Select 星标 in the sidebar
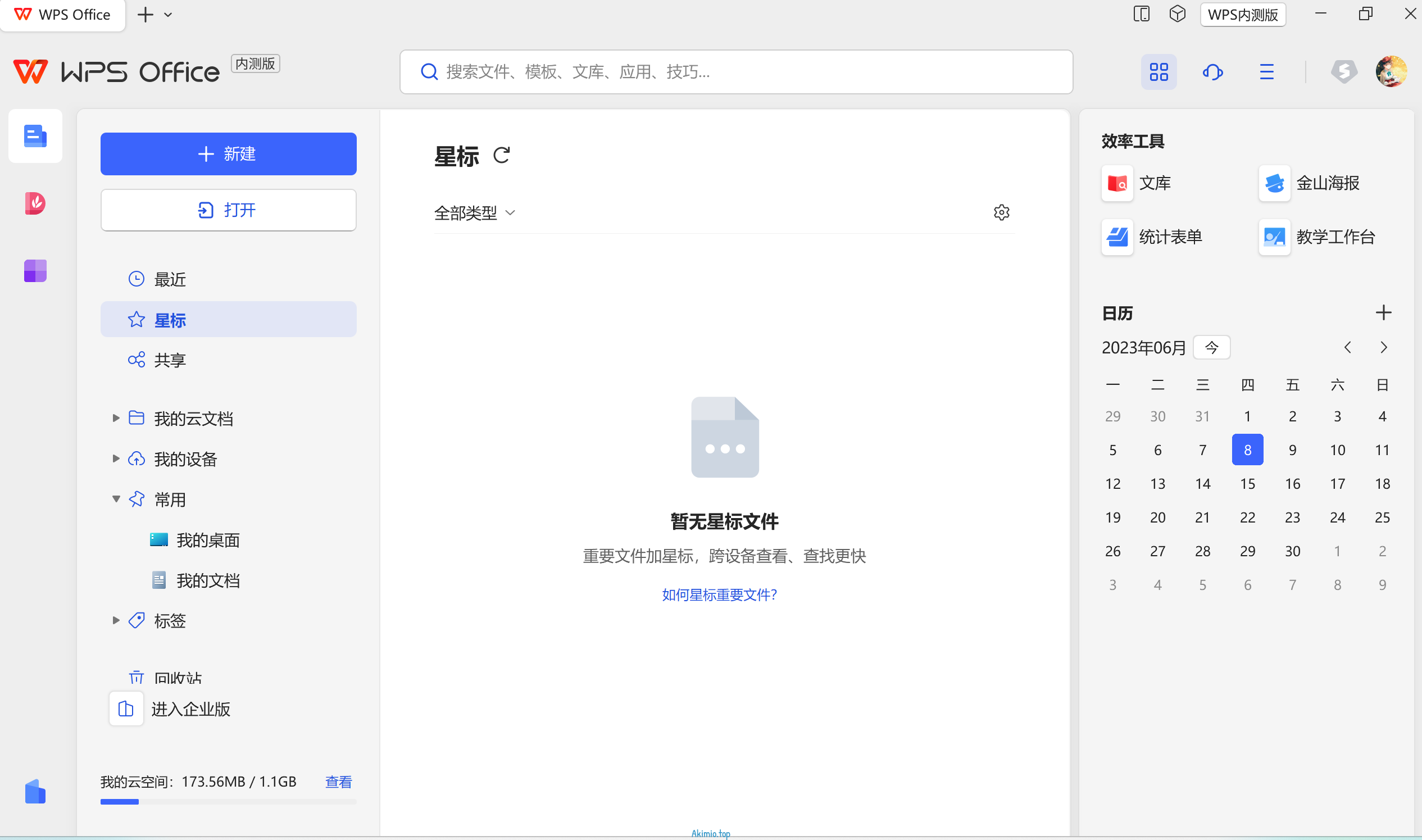 pyautogui.click(x=228, y=320)
